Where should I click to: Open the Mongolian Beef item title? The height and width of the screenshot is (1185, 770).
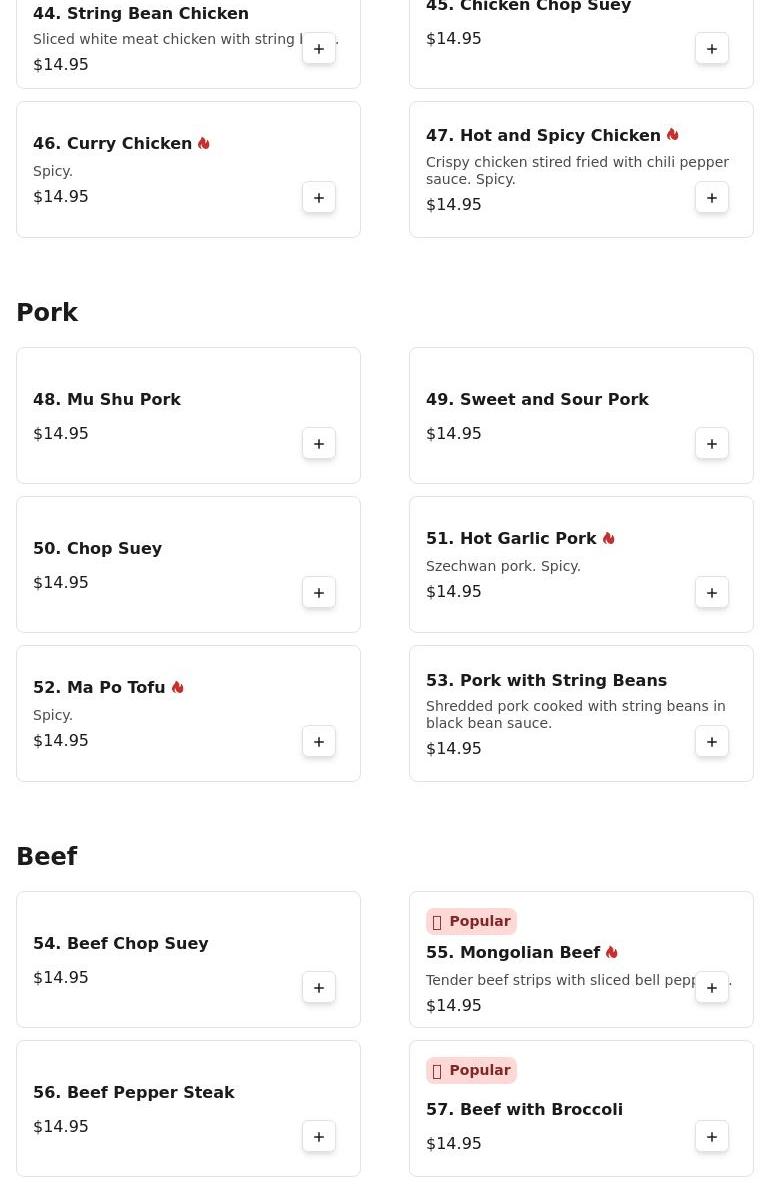click(513, 953)
